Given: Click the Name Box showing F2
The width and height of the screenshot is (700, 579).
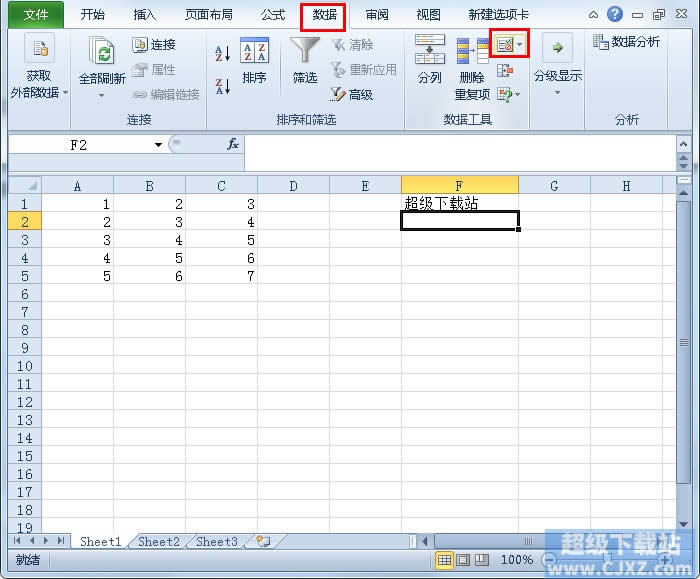Looking at the screenshot, I should click(79, 145).
